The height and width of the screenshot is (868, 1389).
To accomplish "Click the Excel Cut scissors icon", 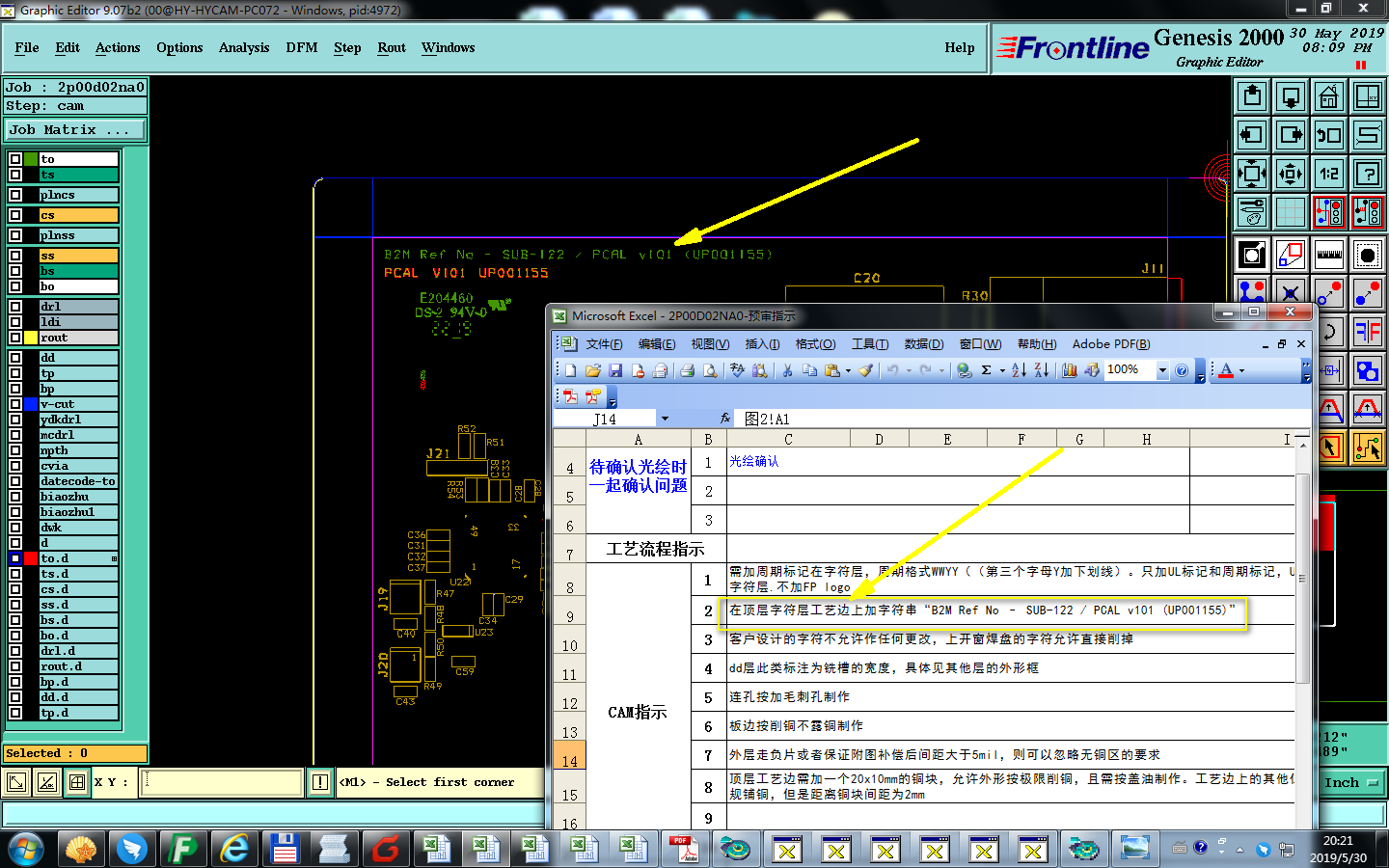I will pyautogui.click(x=787, y=370).
